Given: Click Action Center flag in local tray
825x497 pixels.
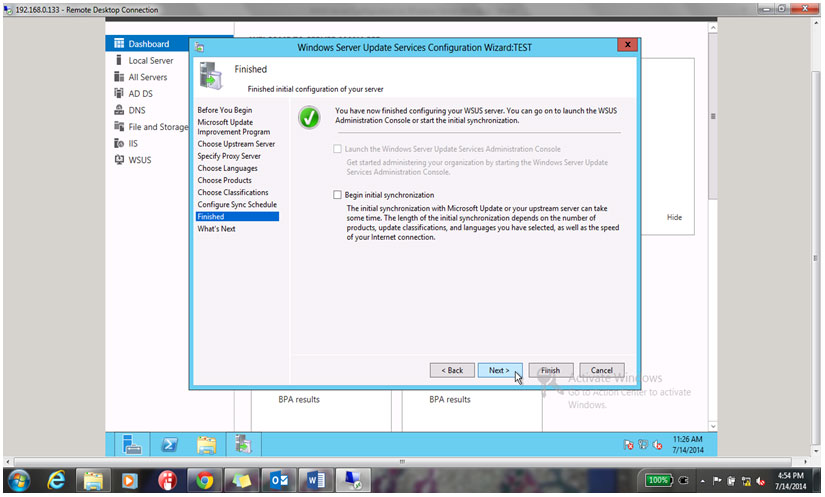Looking at the screenshot, I should pyautogui.click(x=717, y=481).
